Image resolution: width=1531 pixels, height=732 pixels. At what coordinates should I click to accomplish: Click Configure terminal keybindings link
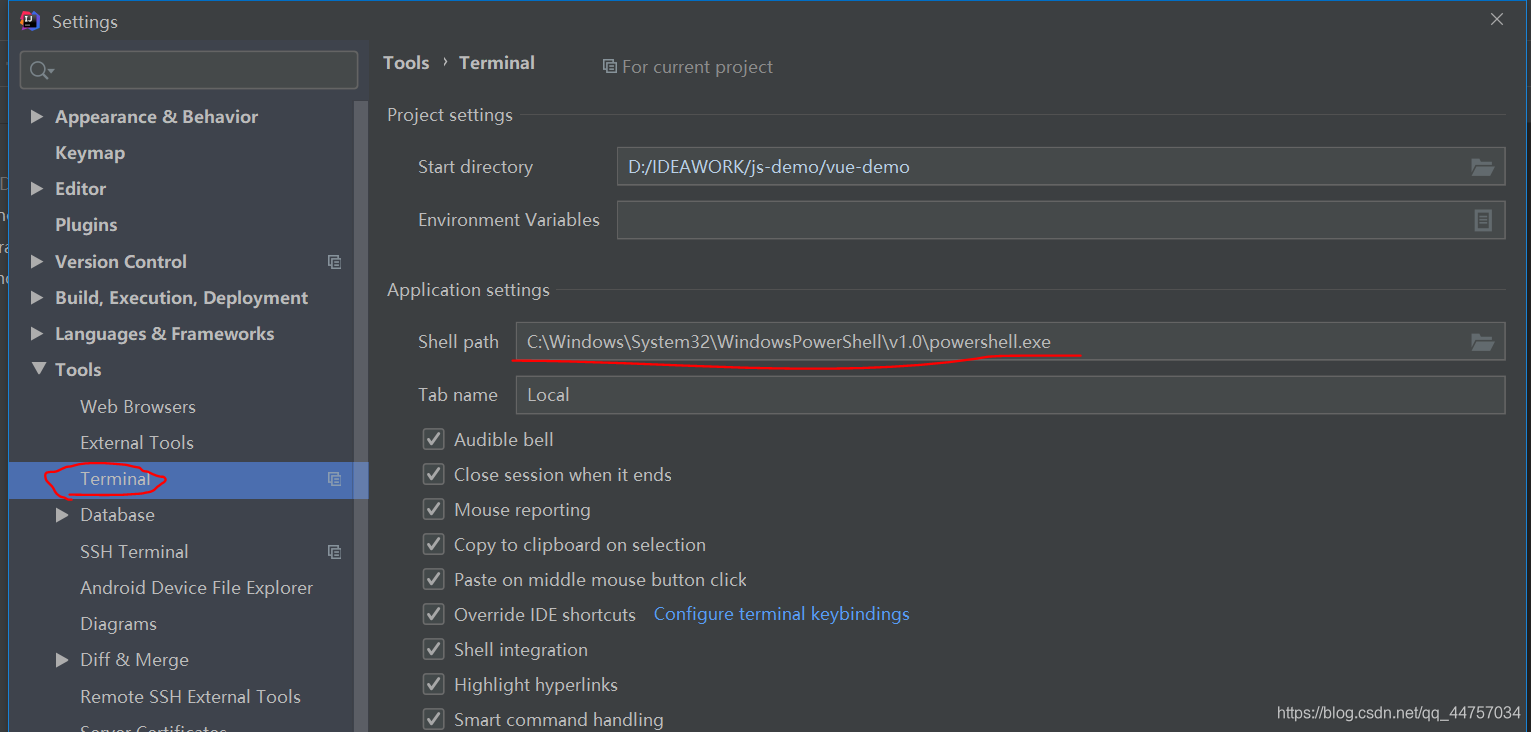point(782,614)
